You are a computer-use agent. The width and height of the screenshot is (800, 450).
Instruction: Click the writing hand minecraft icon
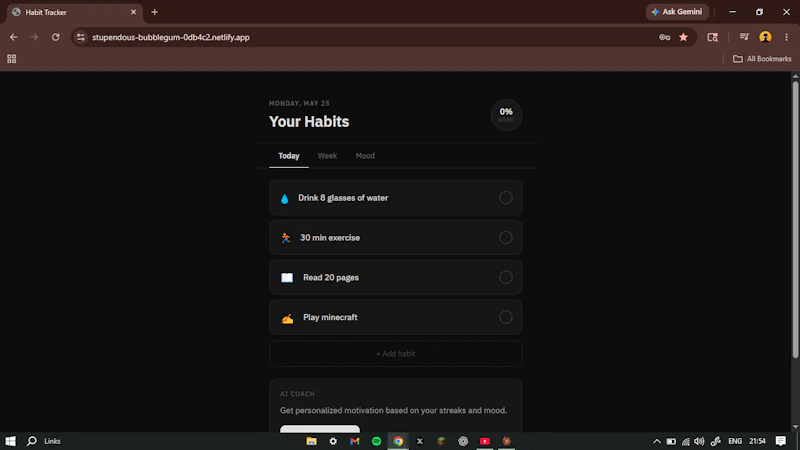coord(287,318)
